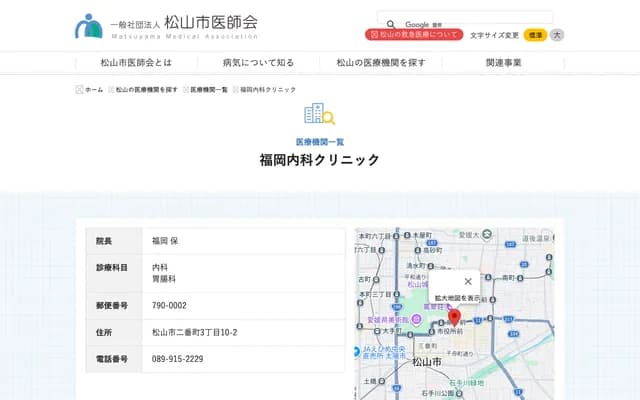Click the 愛媛県美術館 museum marker

(x=416, y=319)
